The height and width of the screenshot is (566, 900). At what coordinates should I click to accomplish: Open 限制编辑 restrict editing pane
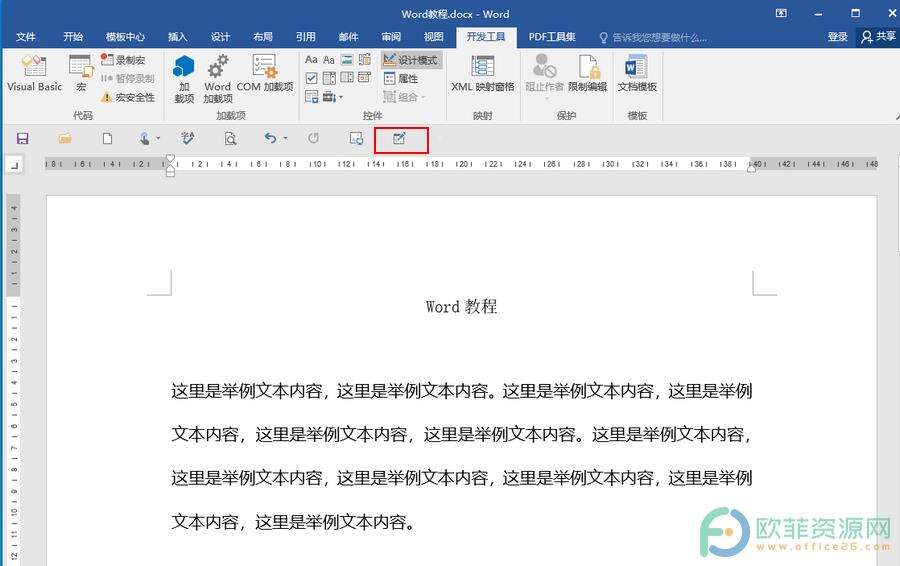click(x=587, y=73)
